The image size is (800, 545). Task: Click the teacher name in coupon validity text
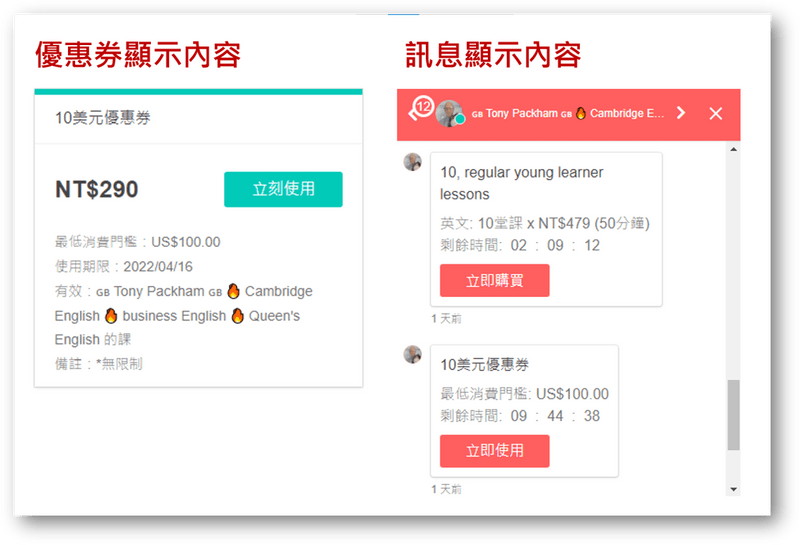coord(159,292)
